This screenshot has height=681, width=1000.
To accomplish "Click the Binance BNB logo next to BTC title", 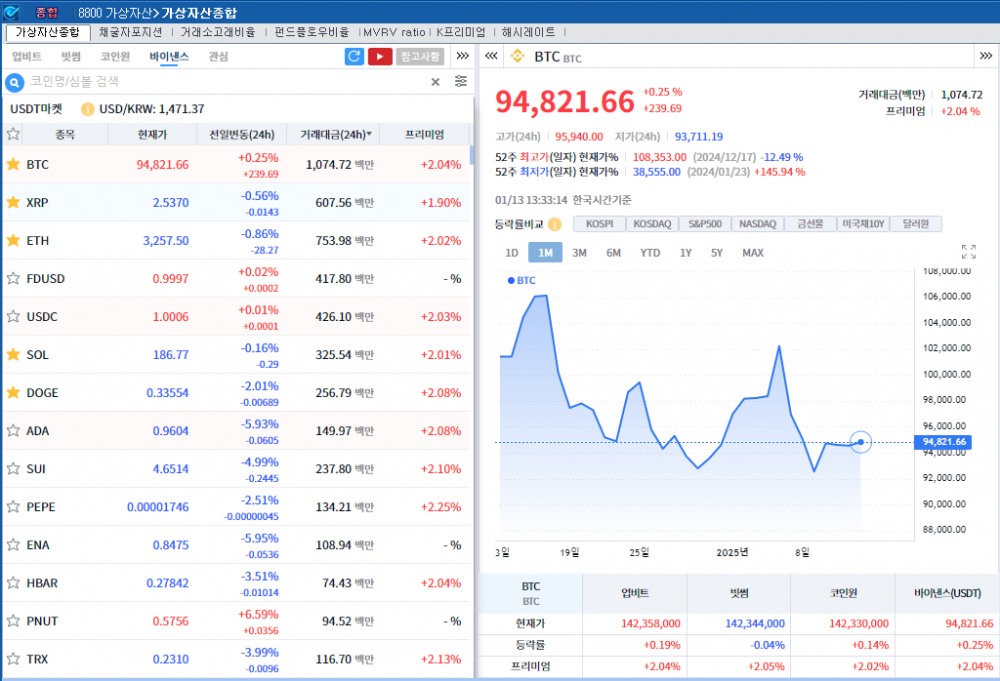I will pos(517,56).
